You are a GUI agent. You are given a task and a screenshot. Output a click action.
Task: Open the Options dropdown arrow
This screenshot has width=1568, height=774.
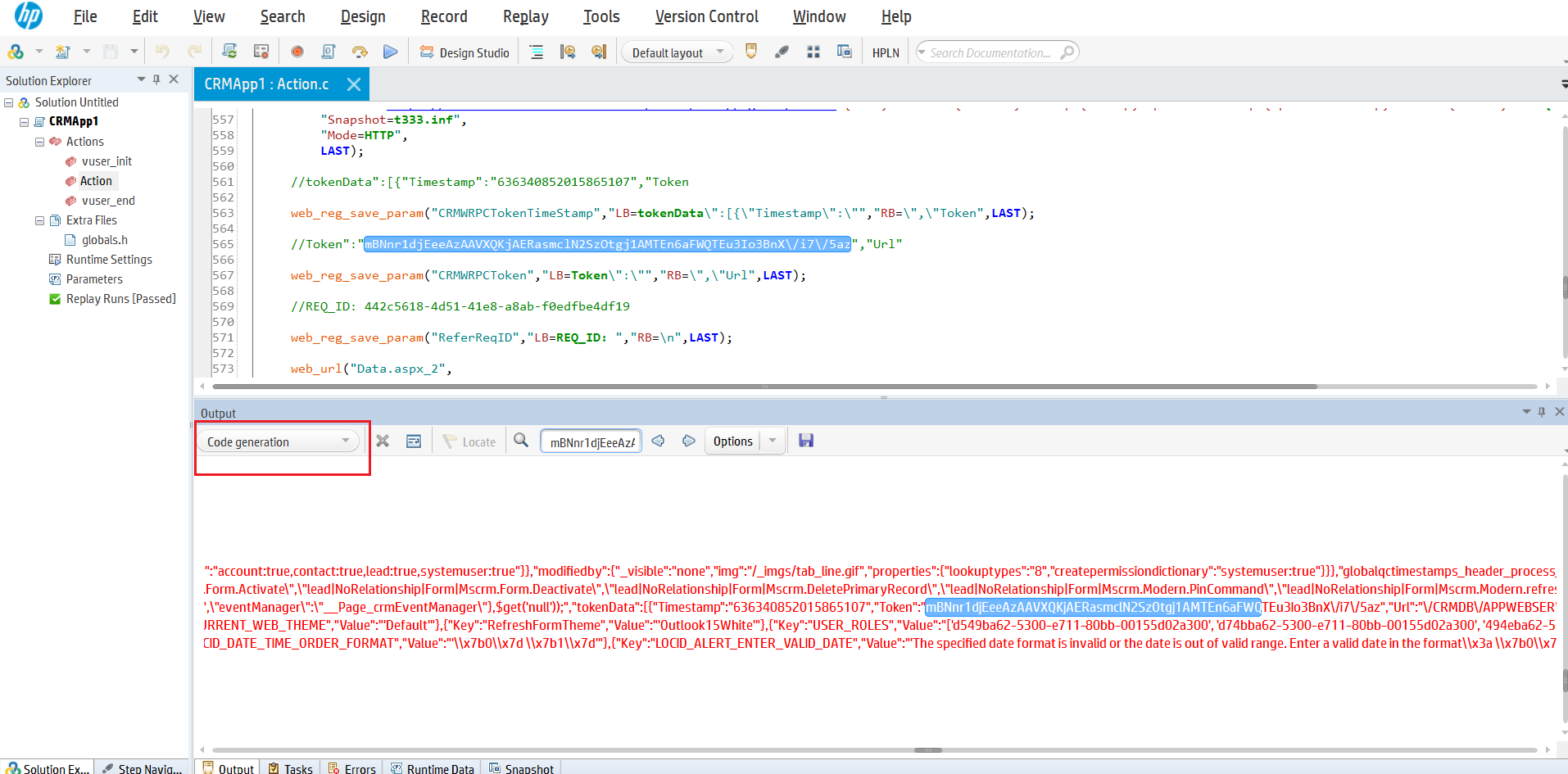click(x=773, y=441)
